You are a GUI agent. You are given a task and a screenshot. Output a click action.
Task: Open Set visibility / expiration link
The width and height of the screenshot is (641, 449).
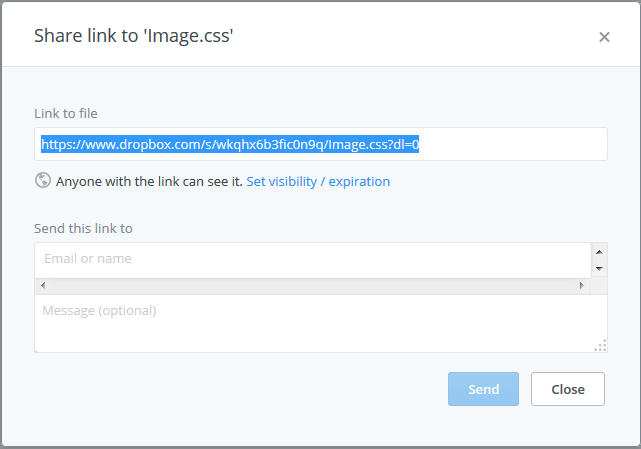click(x=318, y=182)
